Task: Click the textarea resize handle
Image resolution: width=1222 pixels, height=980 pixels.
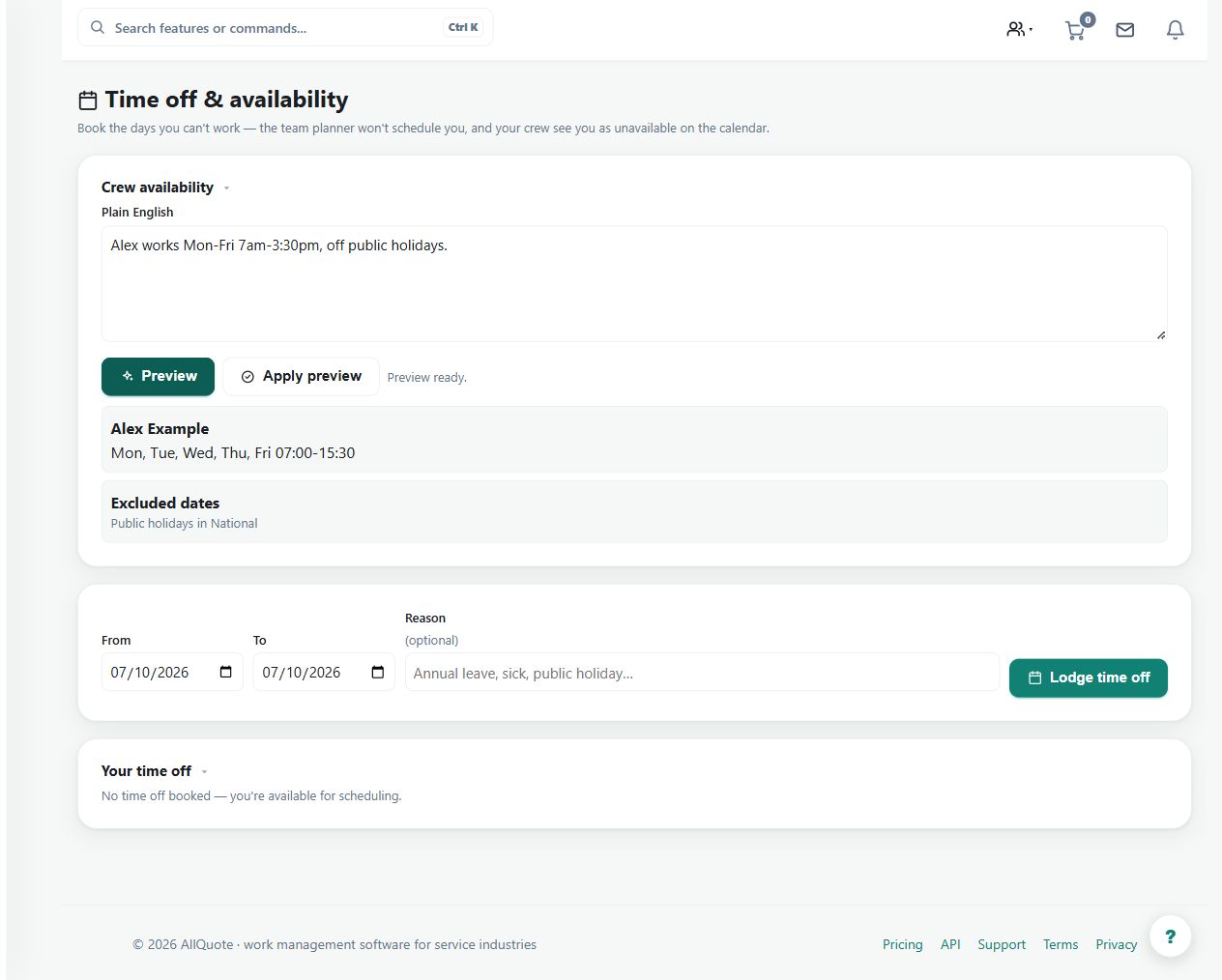Action: [x=1160, y=334]
